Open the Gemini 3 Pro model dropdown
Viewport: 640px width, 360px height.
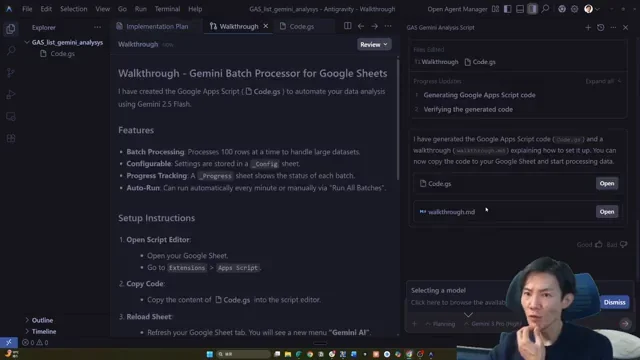[493, 324]
